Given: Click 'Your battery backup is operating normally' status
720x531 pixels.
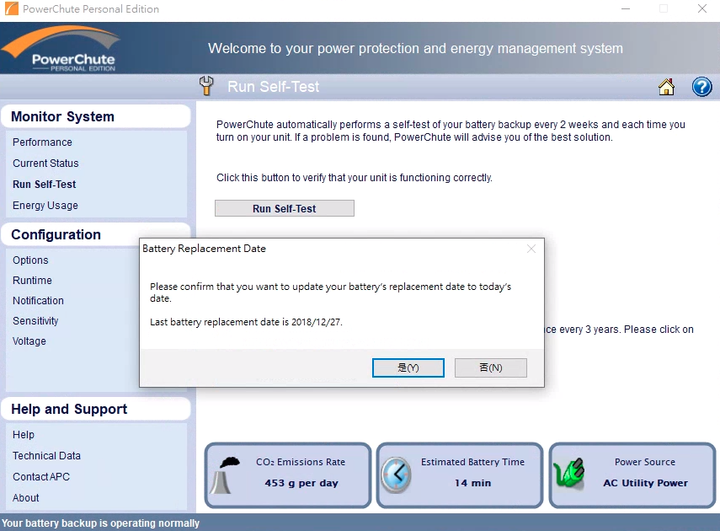Looking at the screenshot, I should coord(101,523).
